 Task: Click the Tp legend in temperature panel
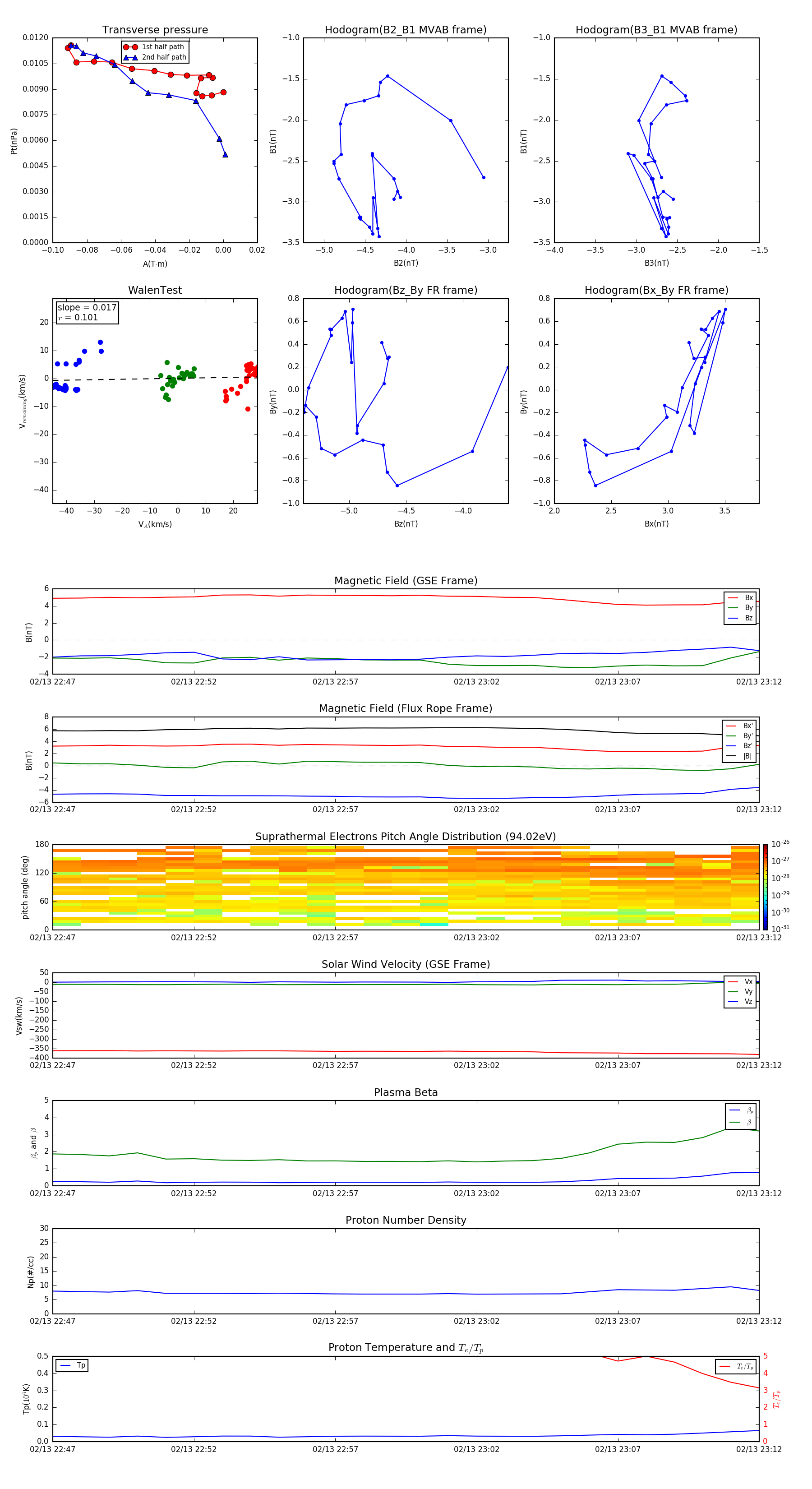pos(72,1365)
